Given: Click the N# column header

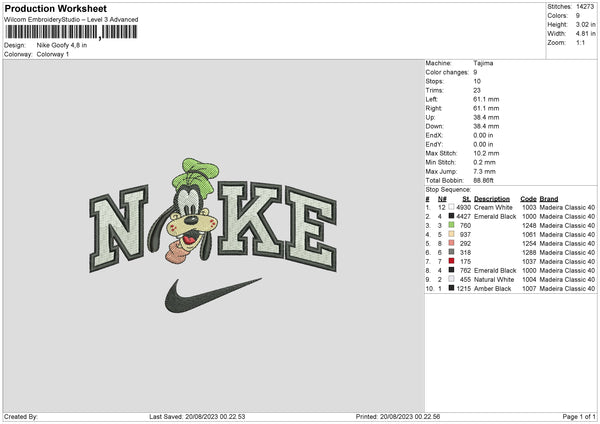Looking at the screenshot, I should pos(442,199).
